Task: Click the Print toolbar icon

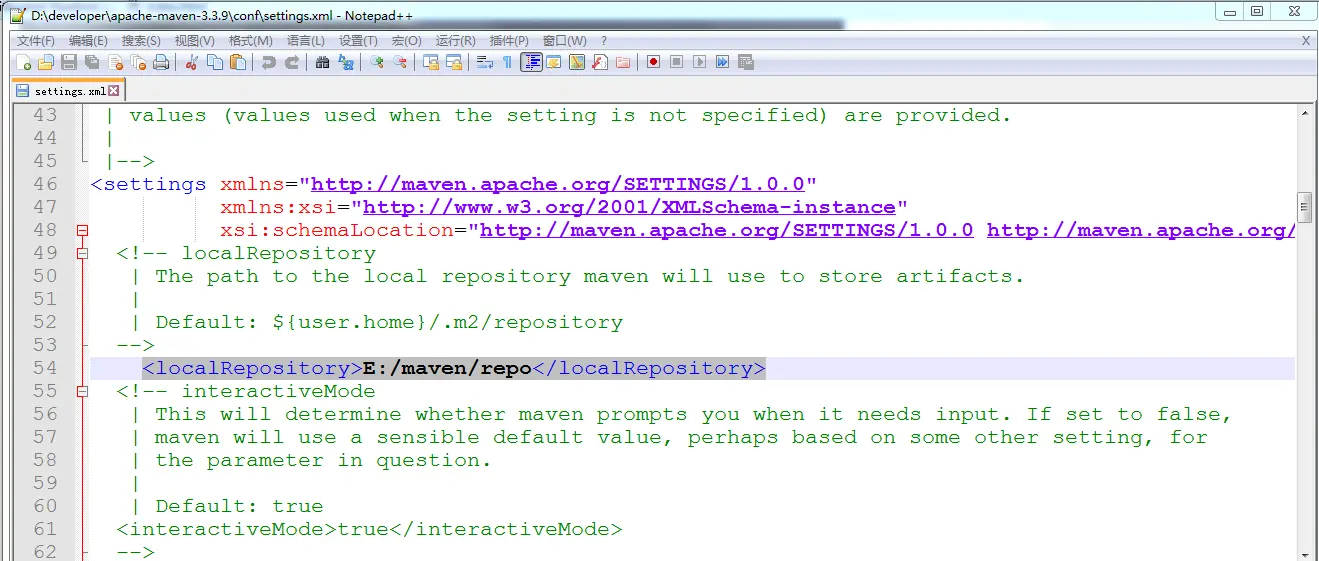Action: click(x=161, y=62)
